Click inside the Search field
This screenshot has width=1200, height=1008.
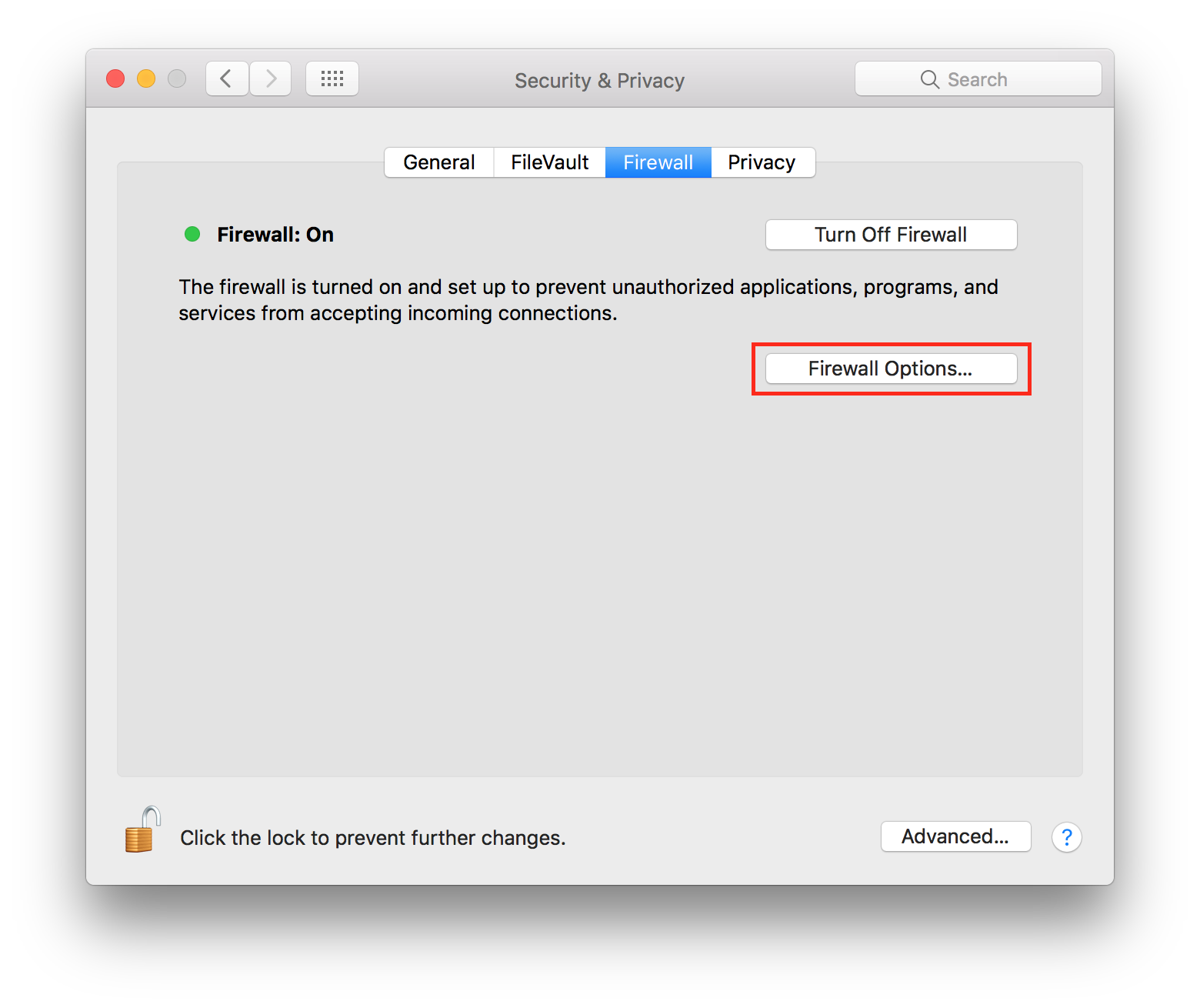(992, 78)
